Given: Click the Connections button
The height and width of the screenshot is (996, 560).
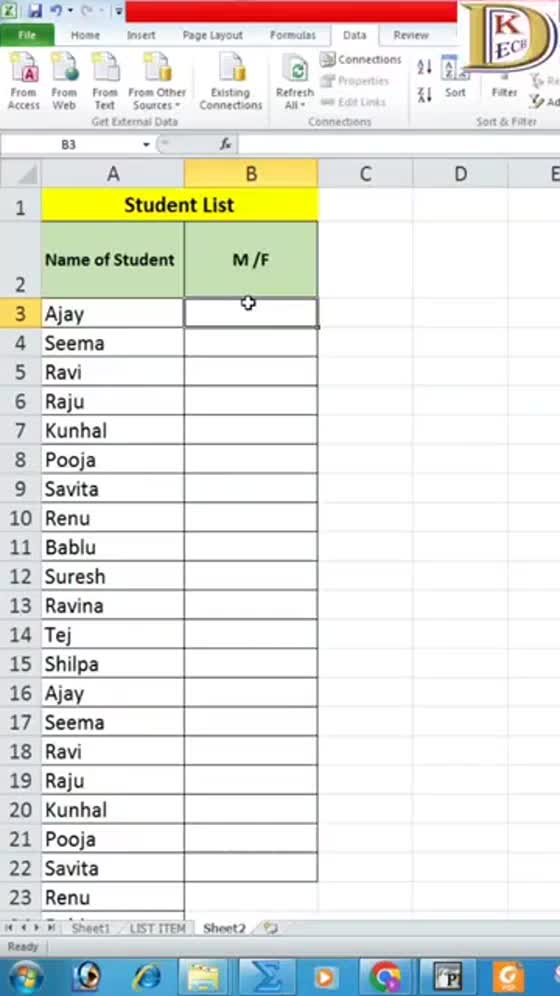Looking at the screenshot, I should click(362, 60).
